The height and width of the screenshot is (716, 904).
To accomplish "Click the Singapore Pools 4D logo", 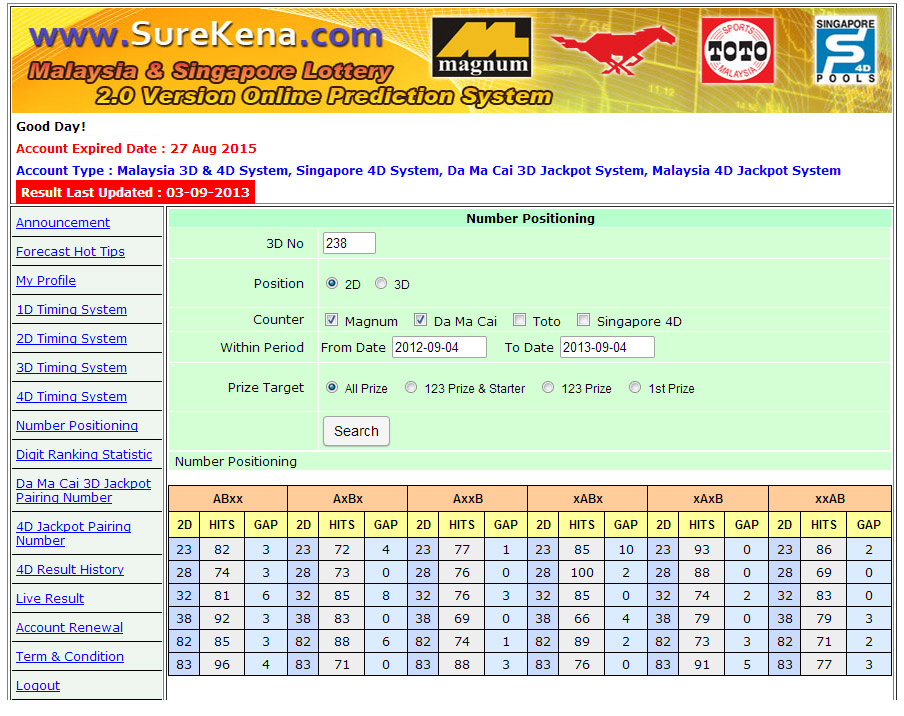I will click(x=846, y=50).
